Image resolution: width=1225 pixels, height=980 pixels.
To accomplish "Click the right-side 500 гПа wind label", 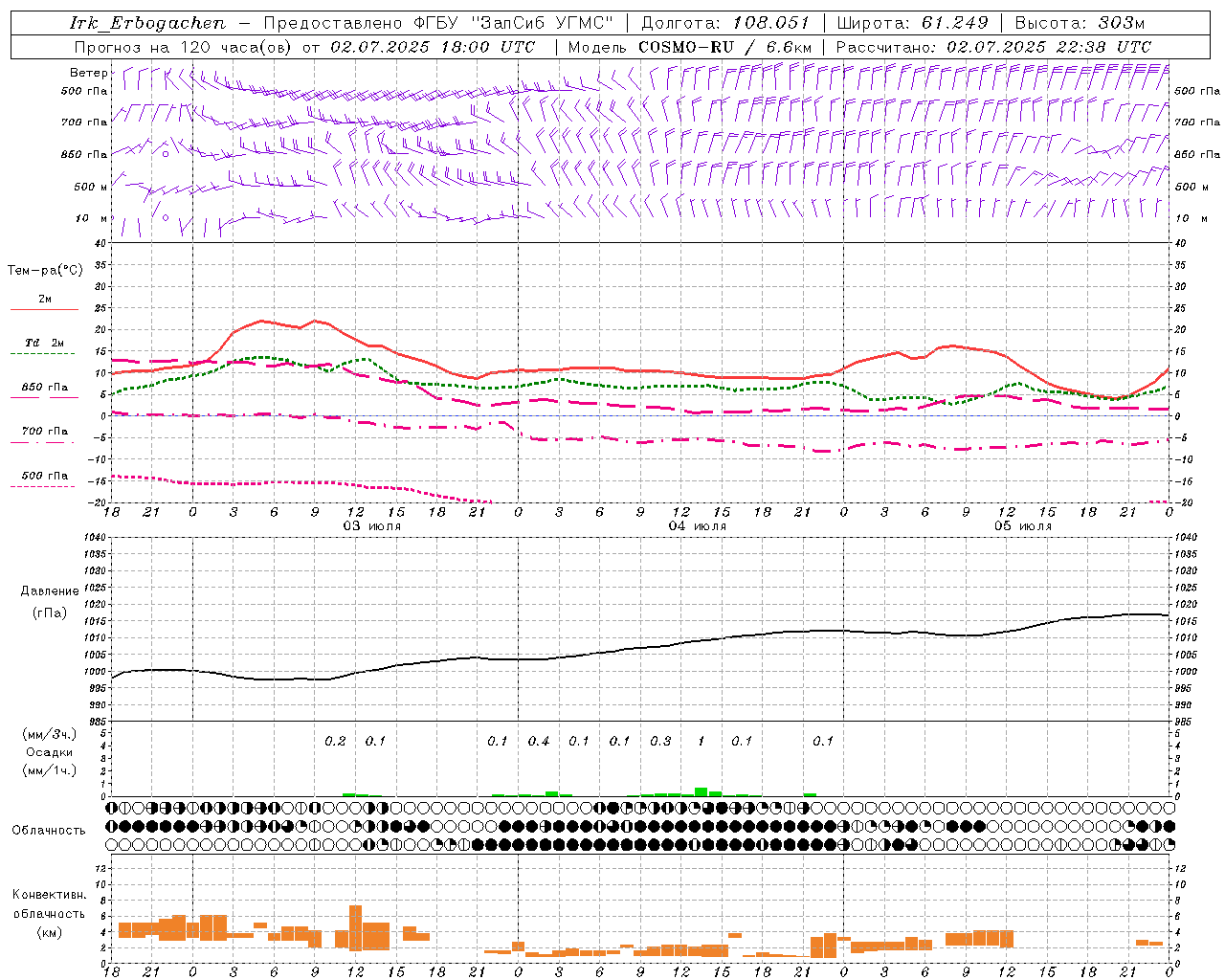I will click(x=1197, y=91).
